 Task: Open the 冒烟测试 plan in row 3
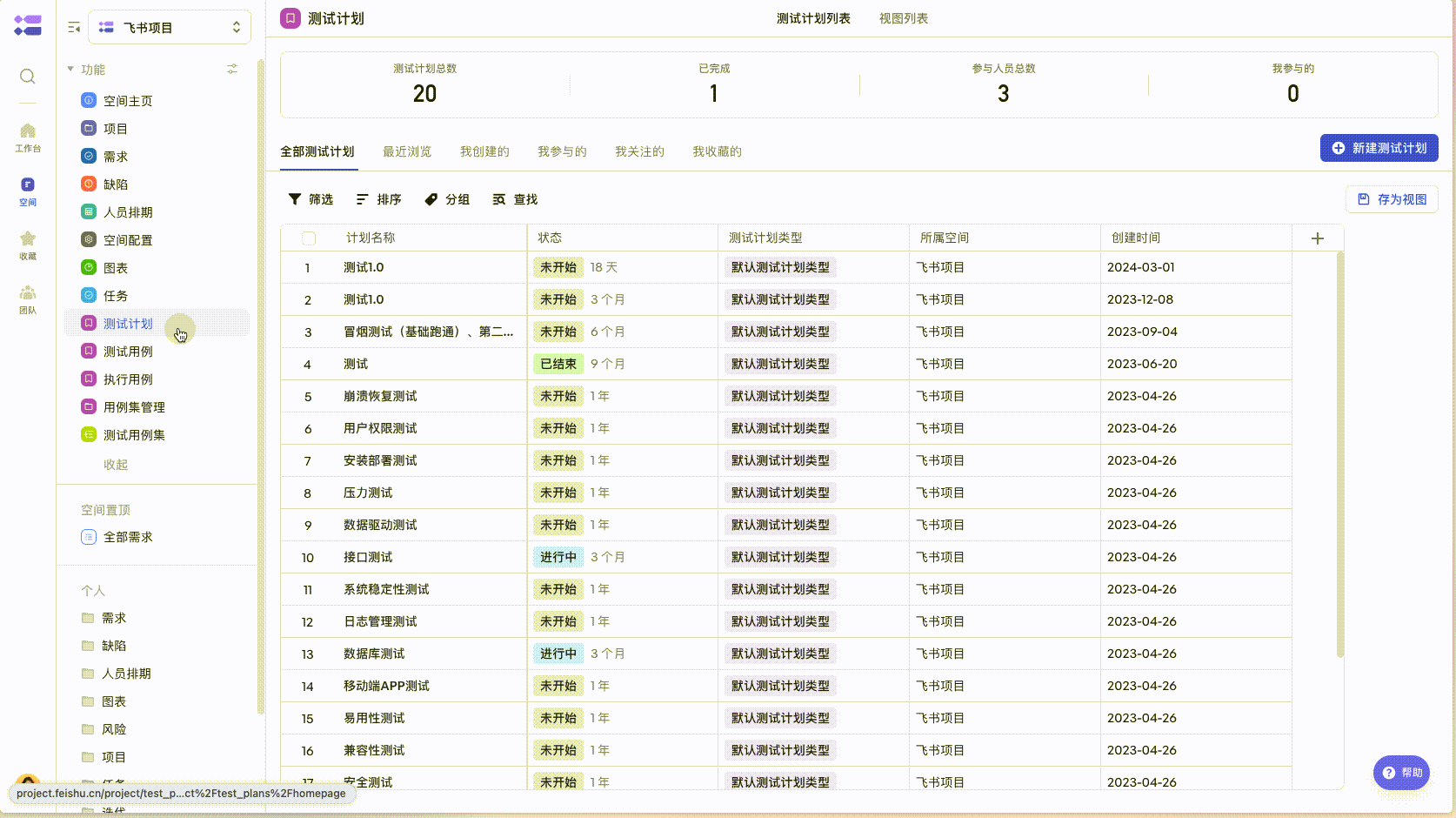tap(428, 332)
